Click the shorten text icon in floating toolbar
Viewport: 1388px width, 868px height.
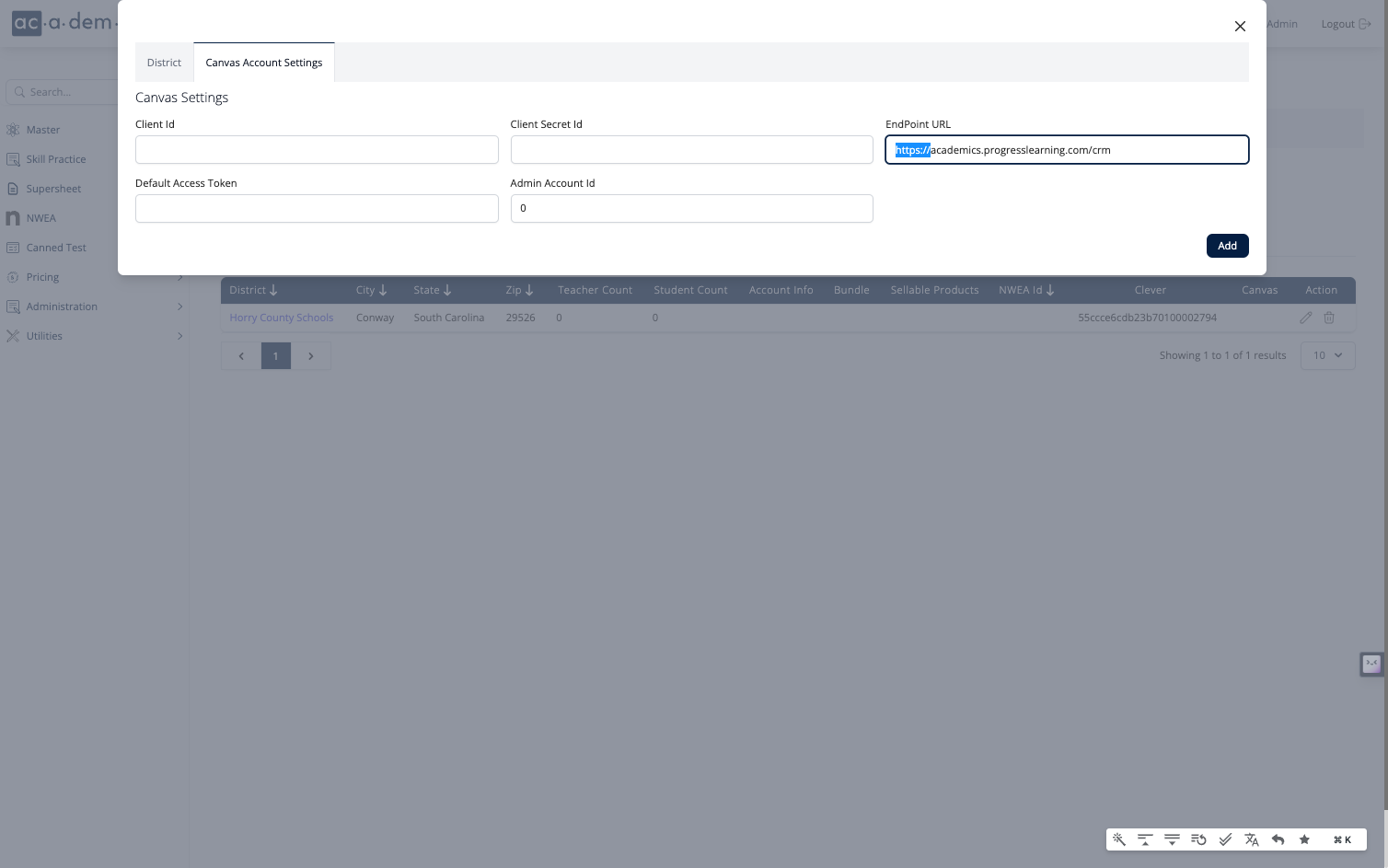pos(1145,839)
